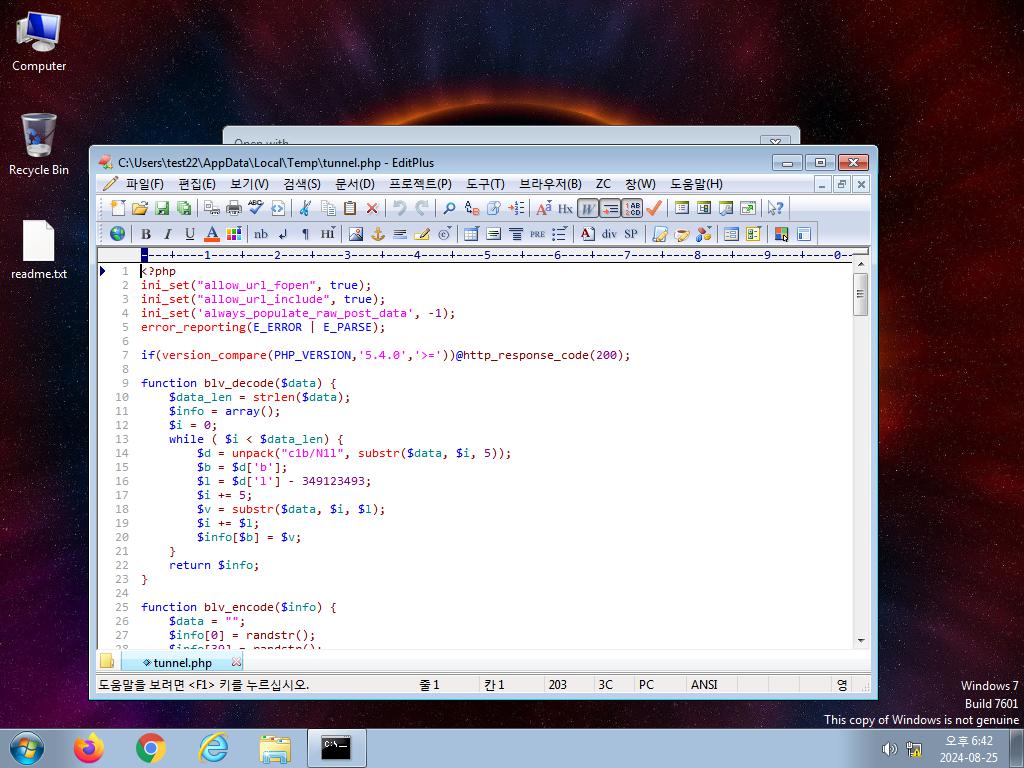Delete with the red X toolbar icon

372,208
